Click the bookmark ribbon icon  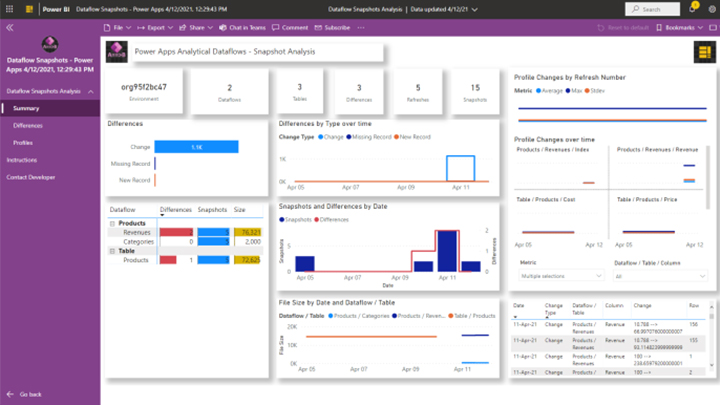(x=659, y=28)
